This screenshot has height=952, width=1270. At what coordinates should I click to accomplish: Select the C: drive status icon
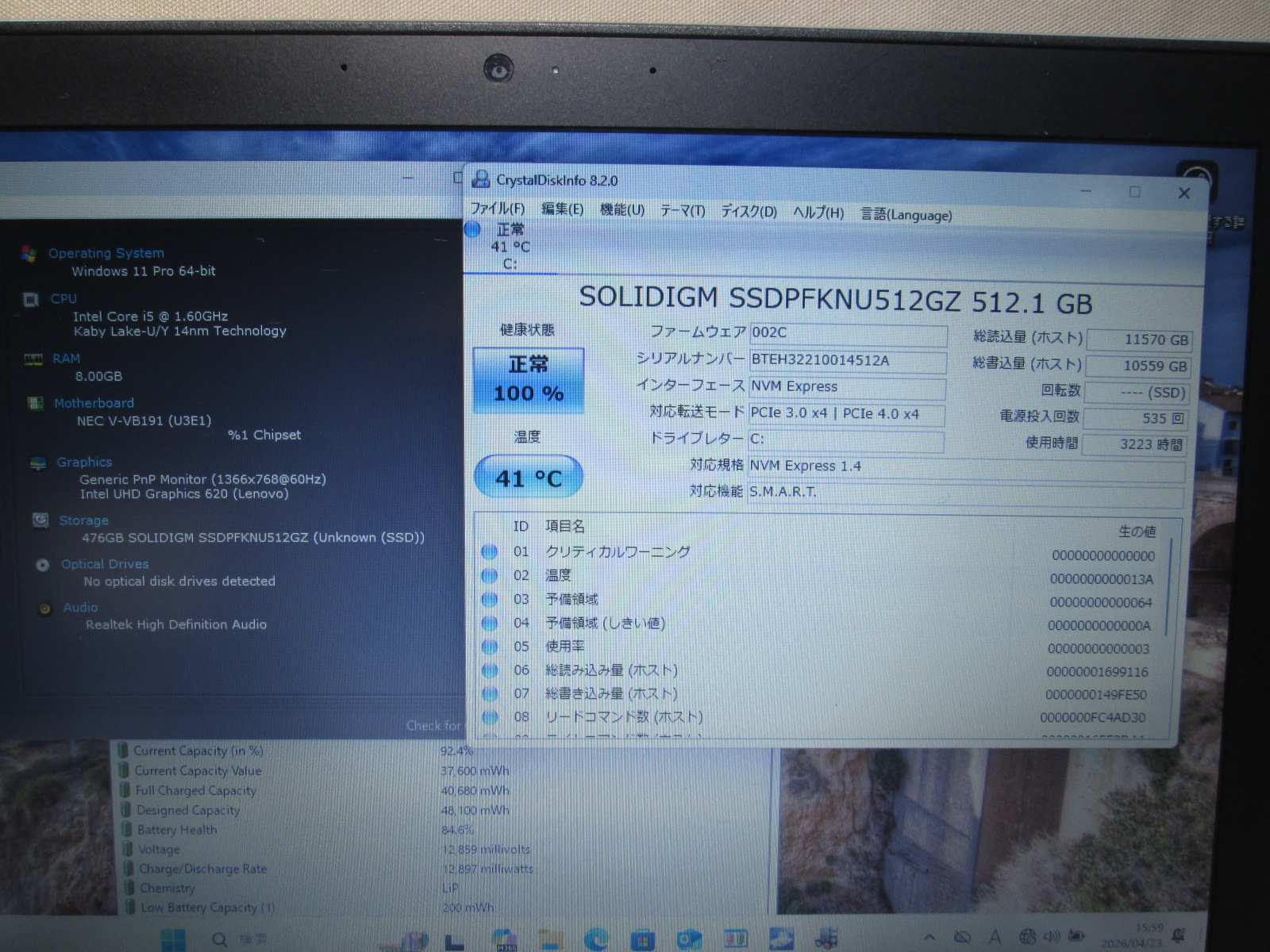point(473,230)
